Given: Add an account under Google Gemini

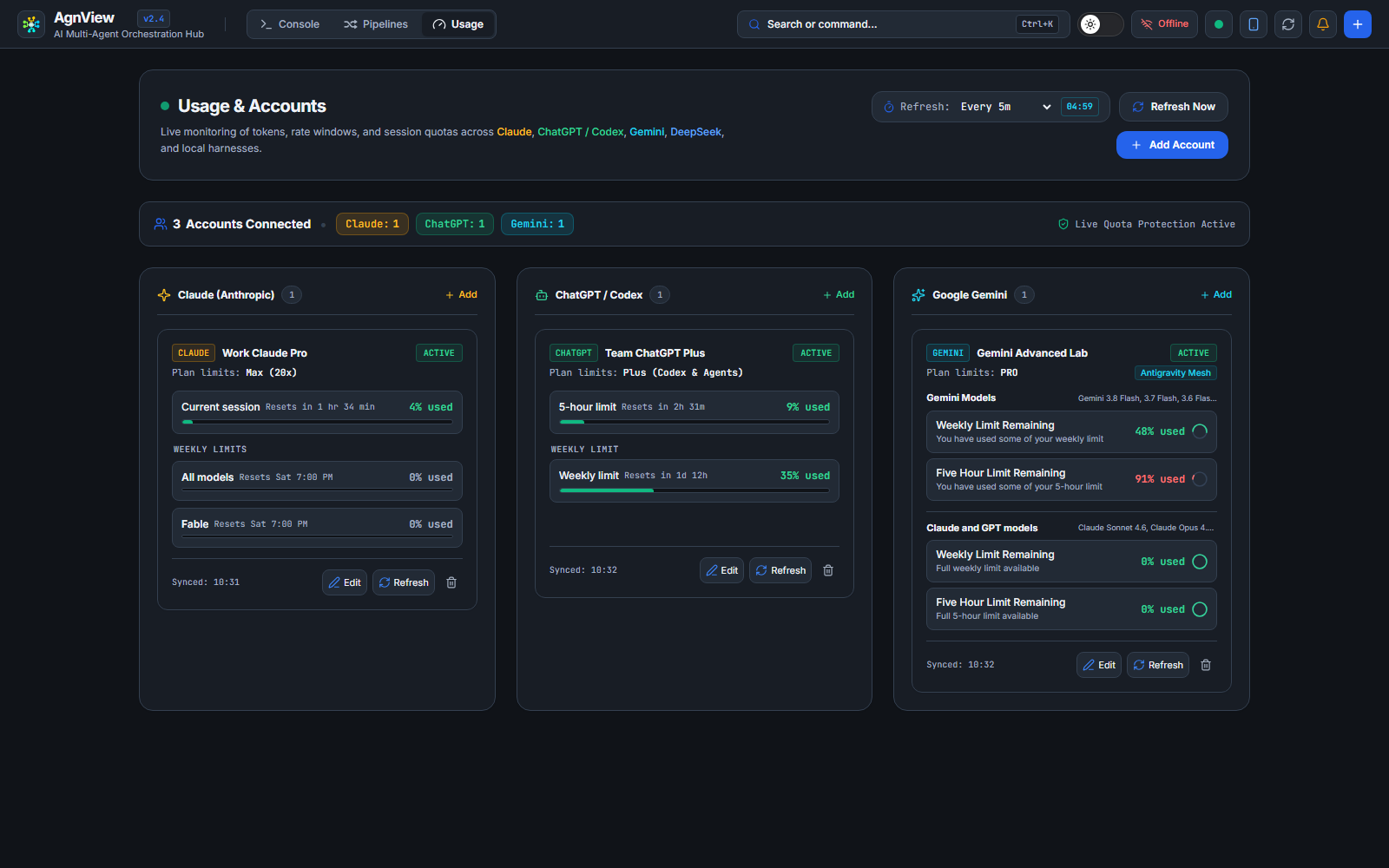Looking at the screenshot, I should pyautogui.click(x=1216, y=295).
